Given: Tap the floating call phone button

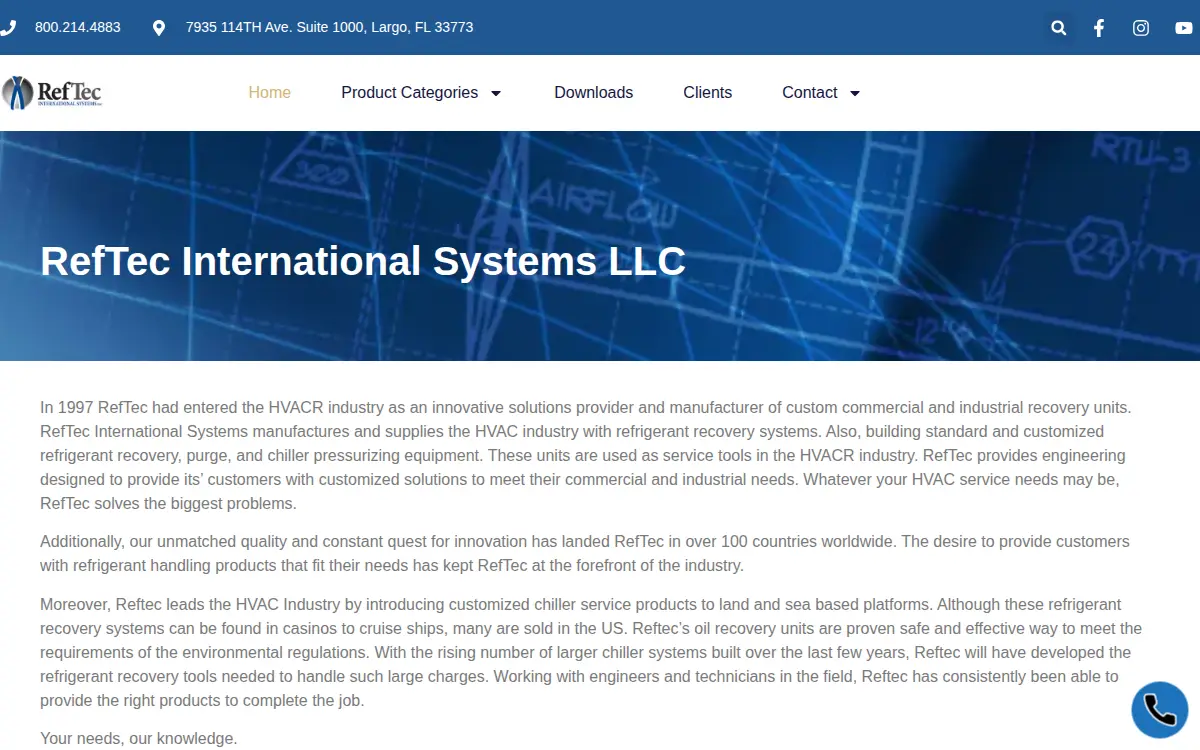Looking at the screenshot, I should click(1160, 710).
